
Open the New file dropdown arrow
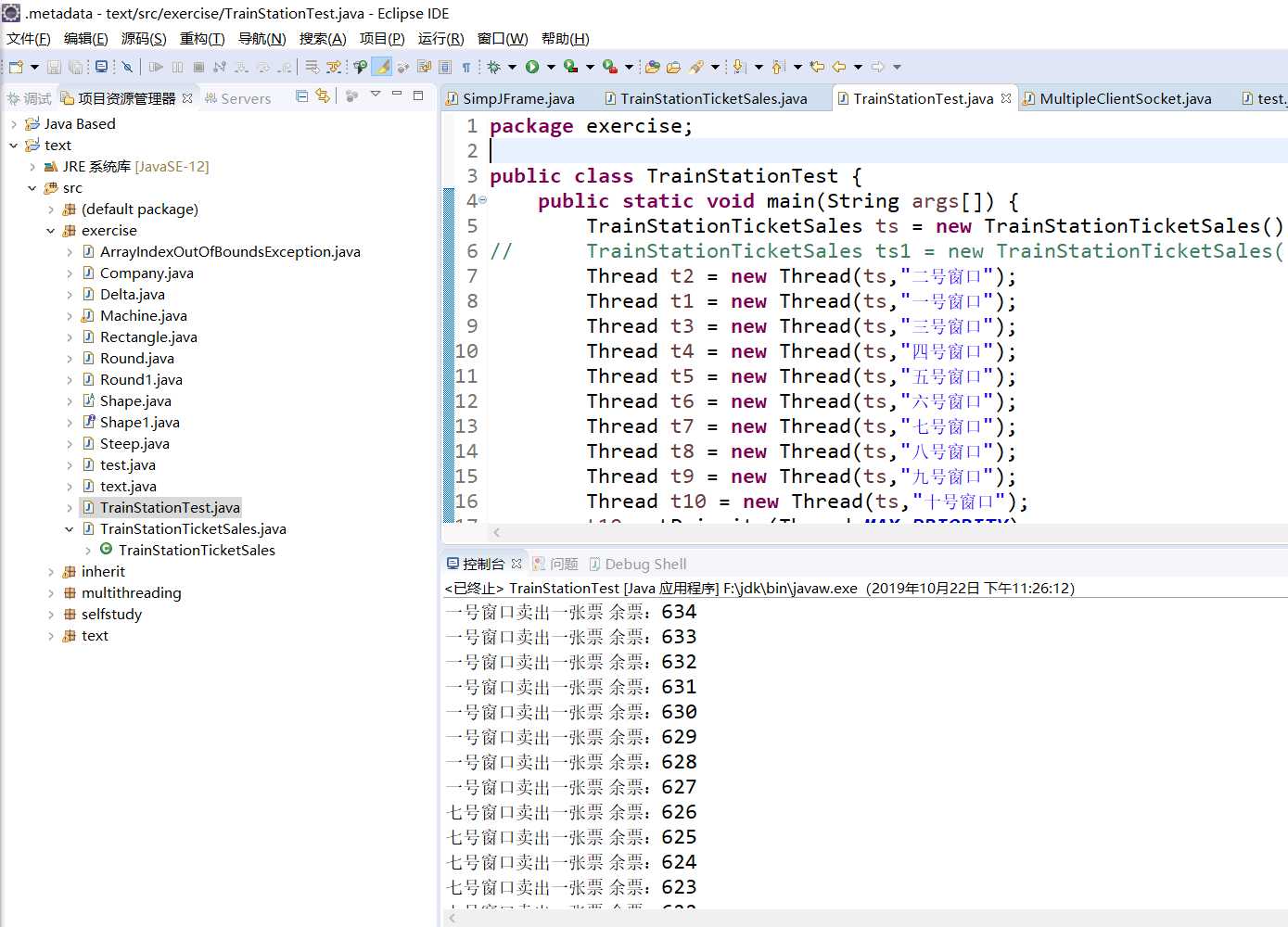(34, 67)
